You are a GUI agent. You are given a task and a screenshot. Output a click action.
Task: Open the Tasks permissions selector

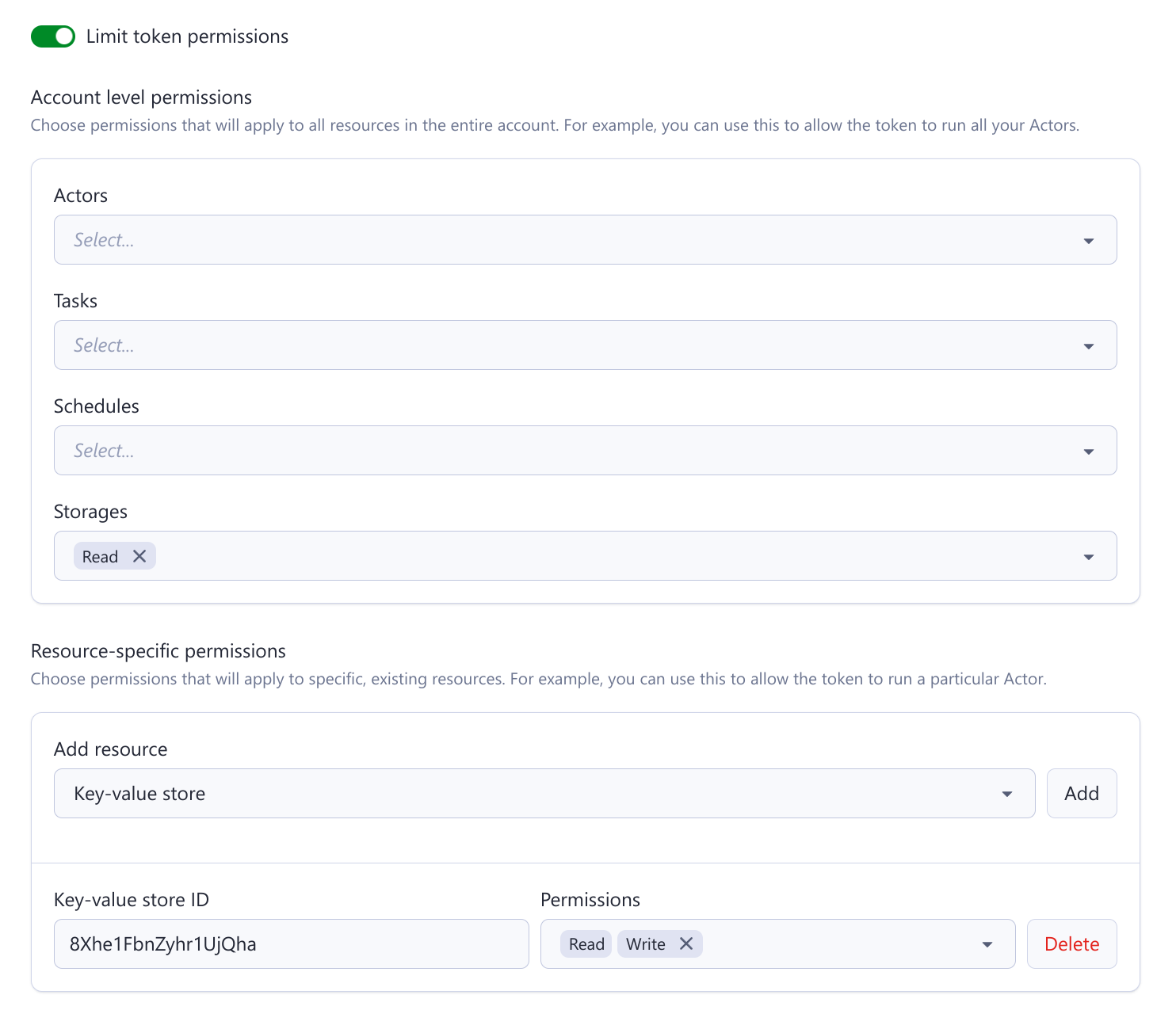pyautogui.click(x=555, y=345)
